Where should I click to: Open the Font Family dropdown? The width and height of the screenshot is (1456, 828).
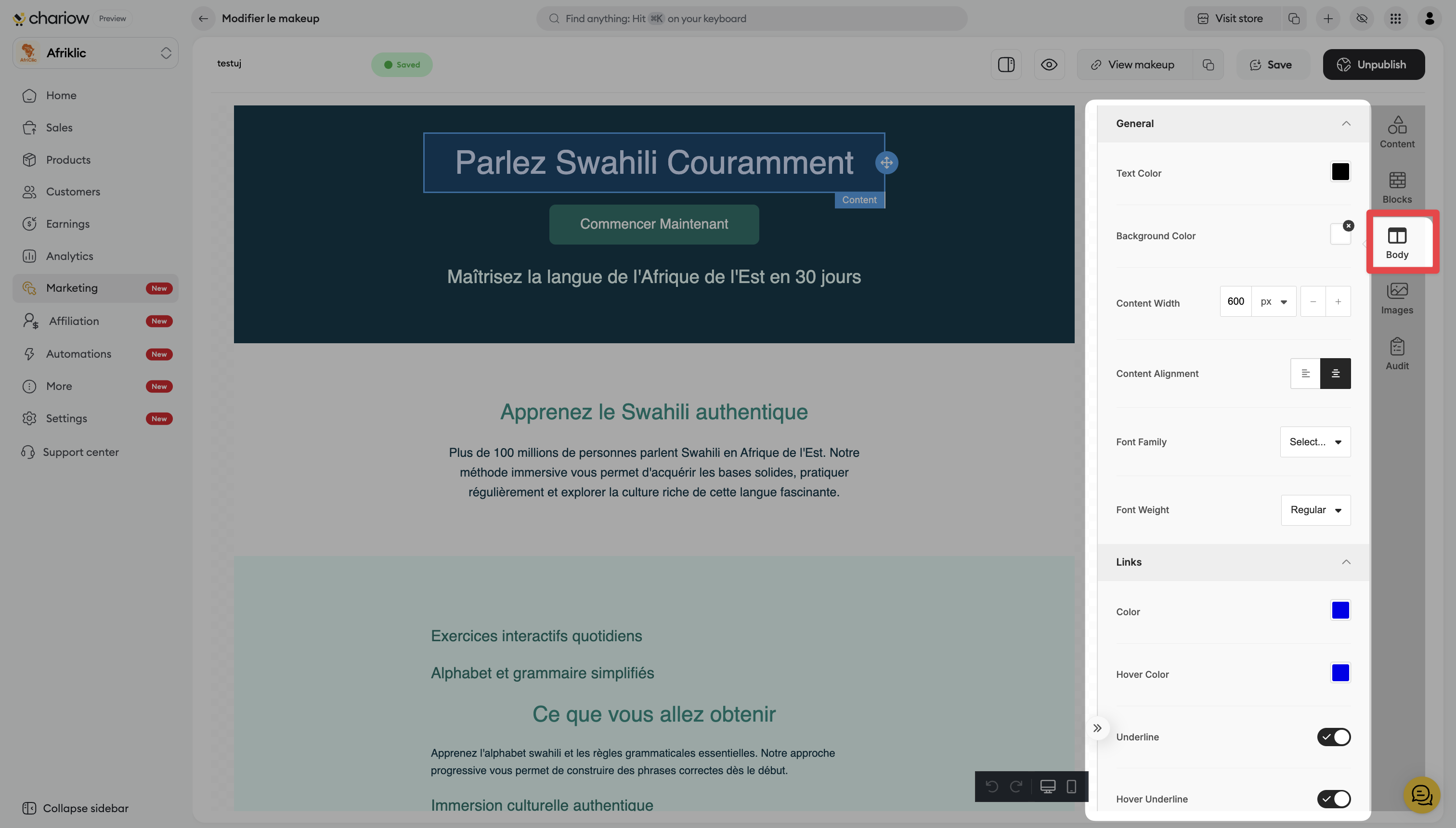tap(1315, 442)
